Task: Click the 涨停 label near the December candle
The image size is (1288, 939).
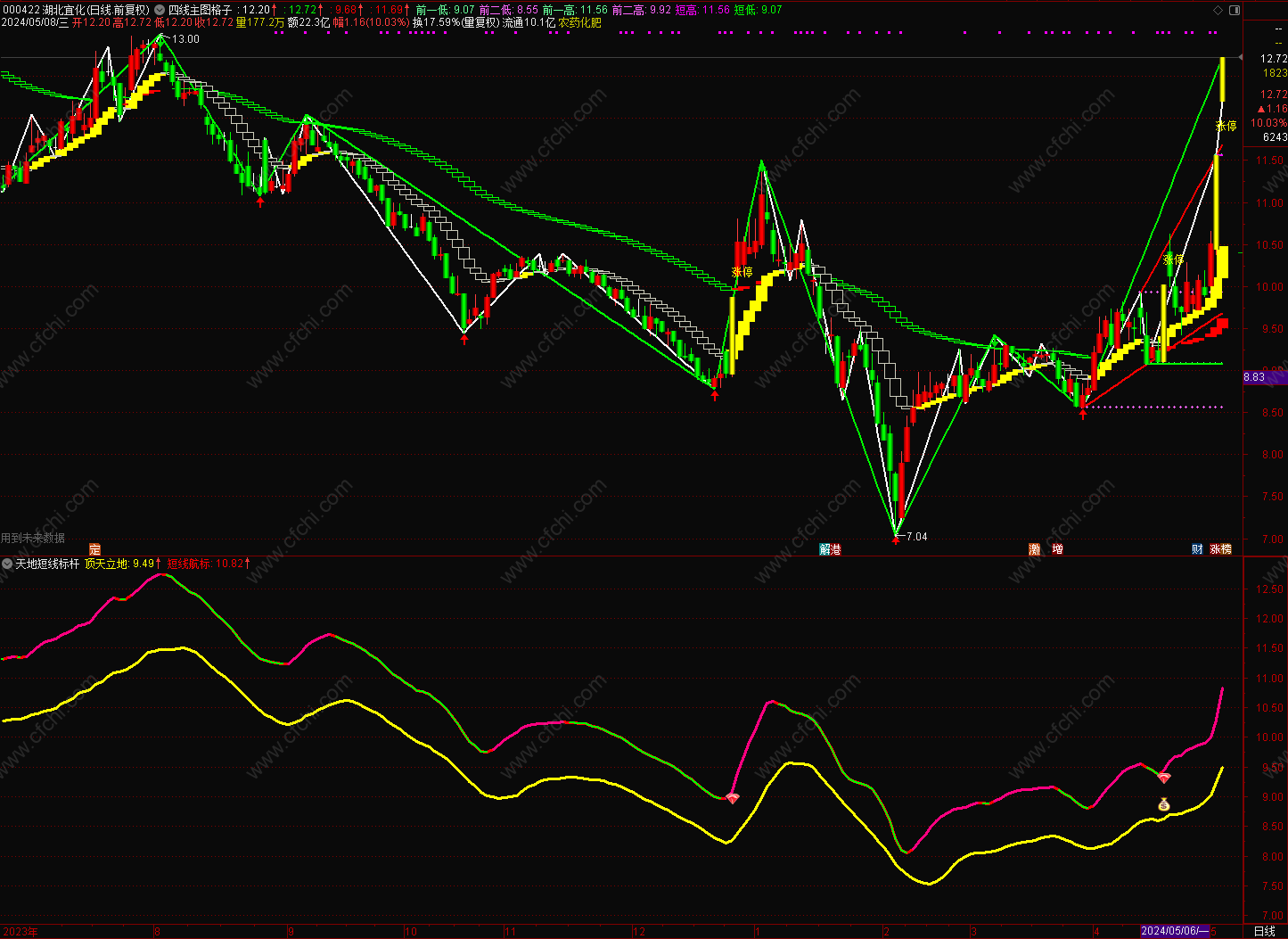Action: (x=742, y=272)
